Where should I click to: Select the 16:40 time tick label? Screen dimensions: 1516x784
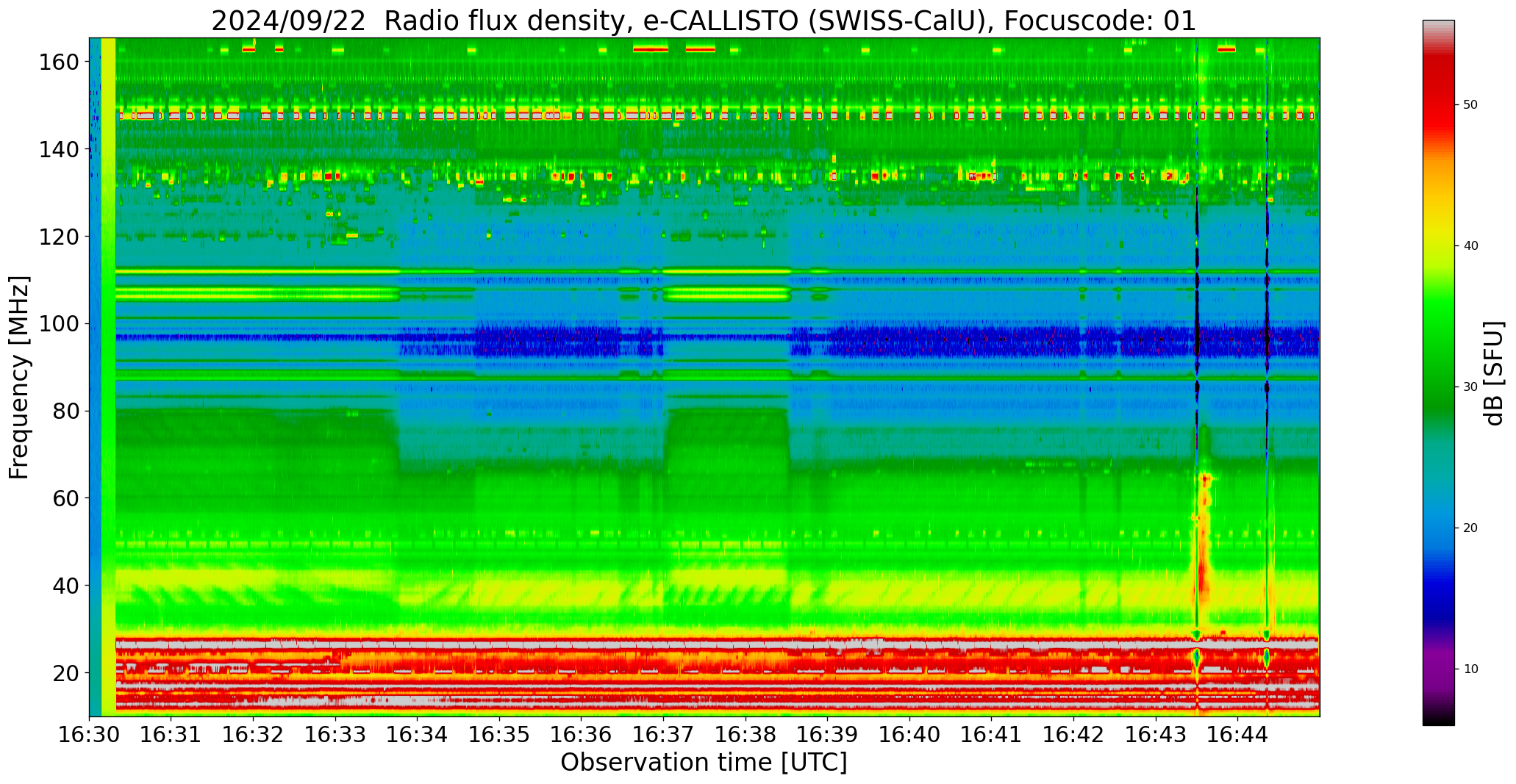click(x=909, y=734)
